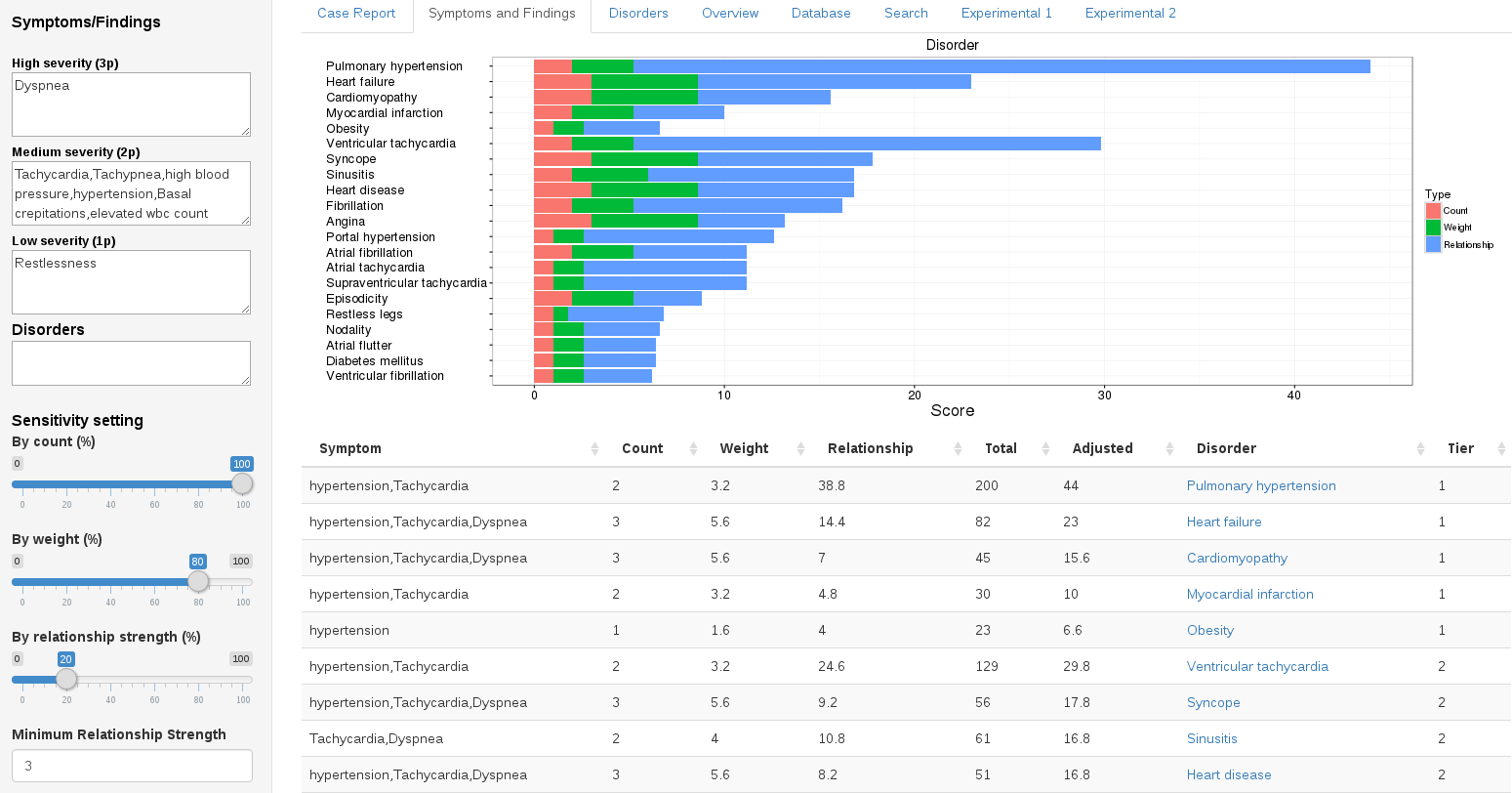
Task: Click Relationship value 38.8 in the table
Action: [832, 486]
